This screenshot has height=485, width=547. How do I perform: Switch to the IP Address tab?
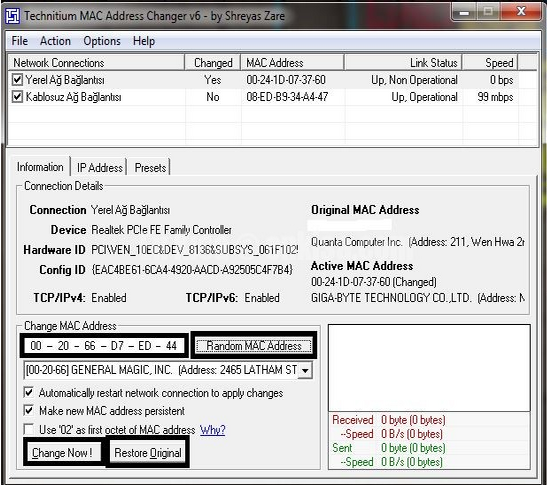[100, 167]
